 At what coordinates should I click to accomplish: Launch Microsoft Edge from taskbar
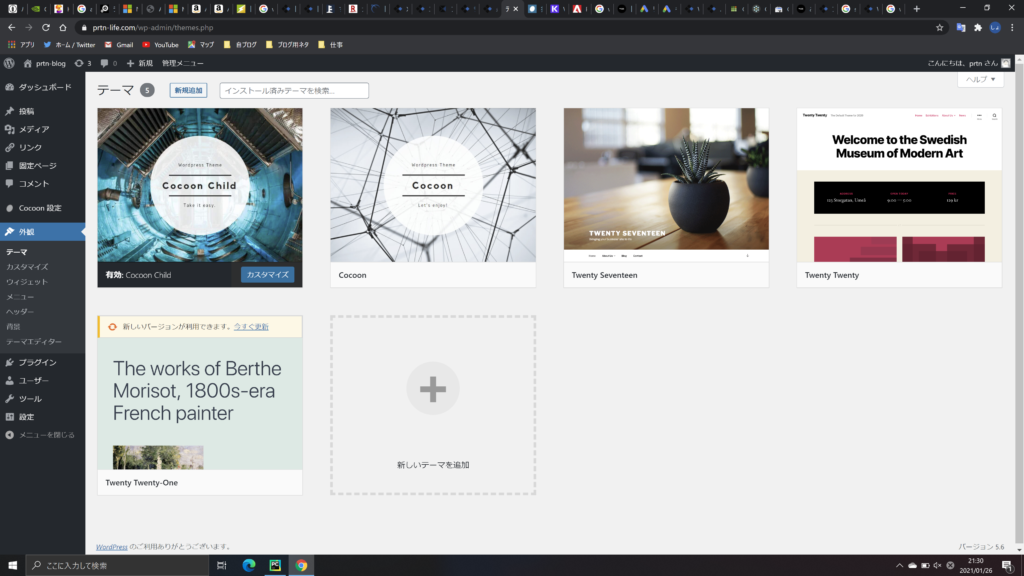(x=249, y=566)
